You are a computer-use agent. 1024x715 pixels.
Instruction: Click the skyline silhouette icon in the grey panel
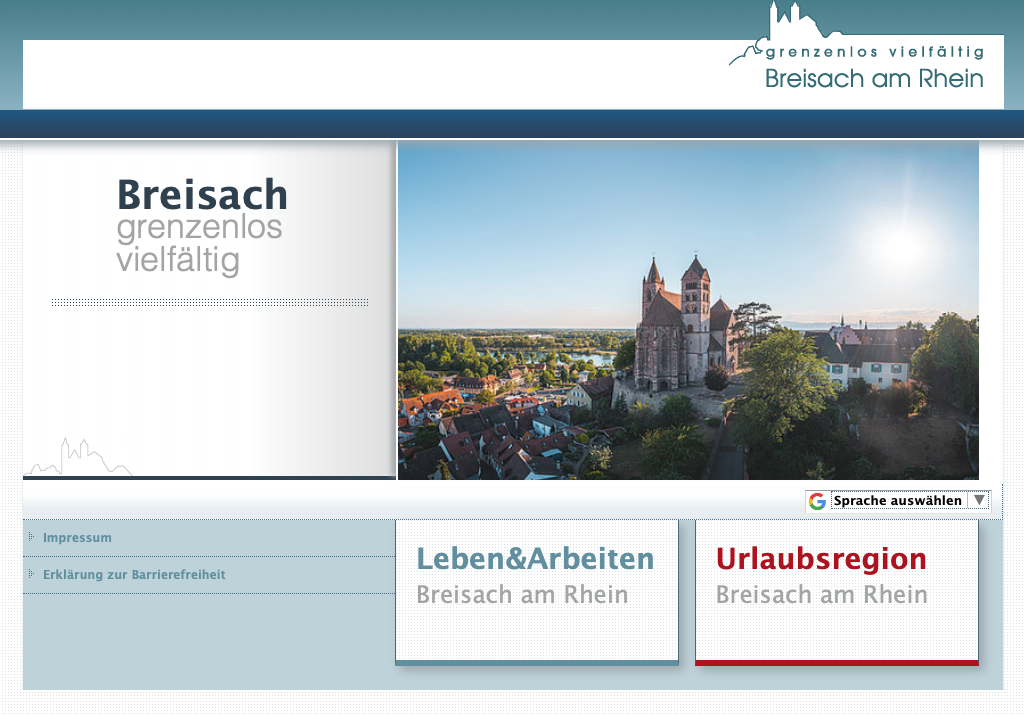78,456
